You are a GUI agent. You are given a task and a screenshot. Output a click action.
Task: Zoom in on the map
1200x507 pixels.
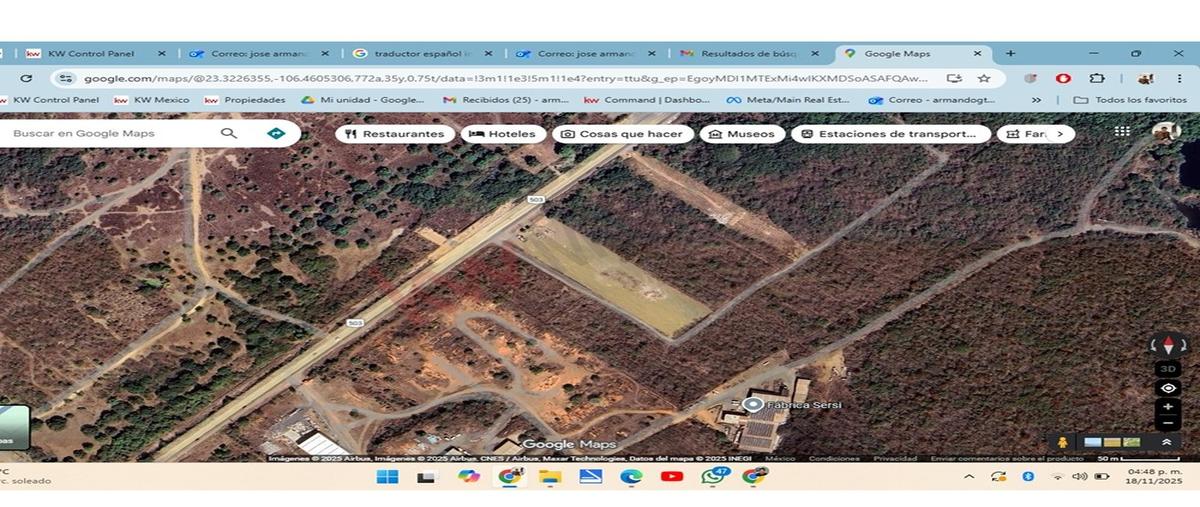[x=1168, y=408]
